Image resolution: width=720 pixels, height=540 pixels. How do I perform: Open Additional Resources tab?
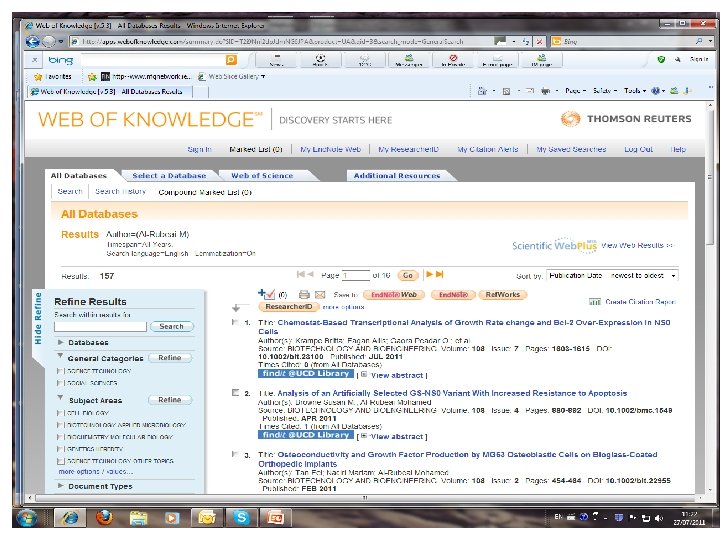coord(397,175)
